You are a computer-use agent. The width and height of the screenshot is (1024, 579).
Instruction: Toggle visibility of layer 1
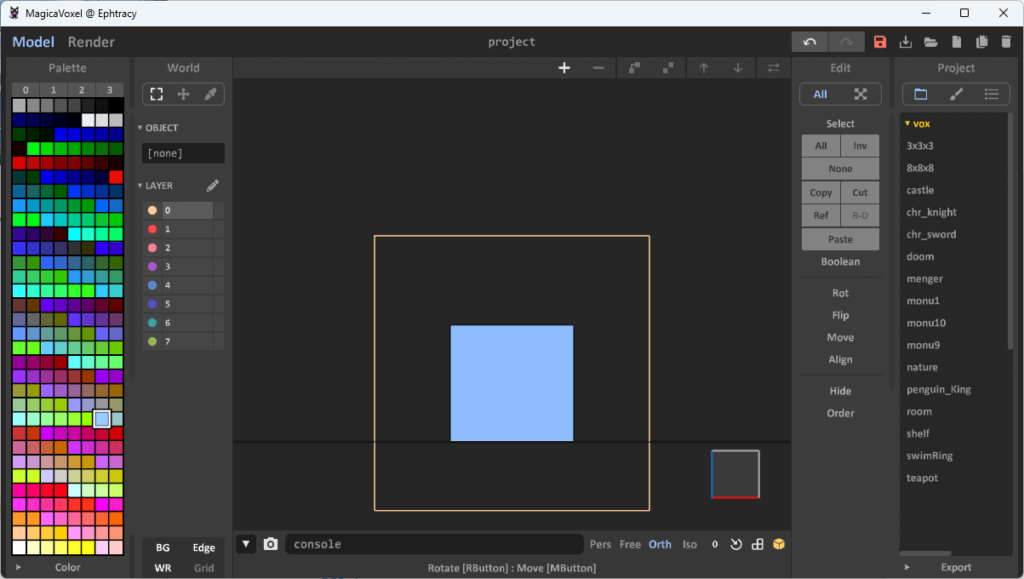(152, 229)
